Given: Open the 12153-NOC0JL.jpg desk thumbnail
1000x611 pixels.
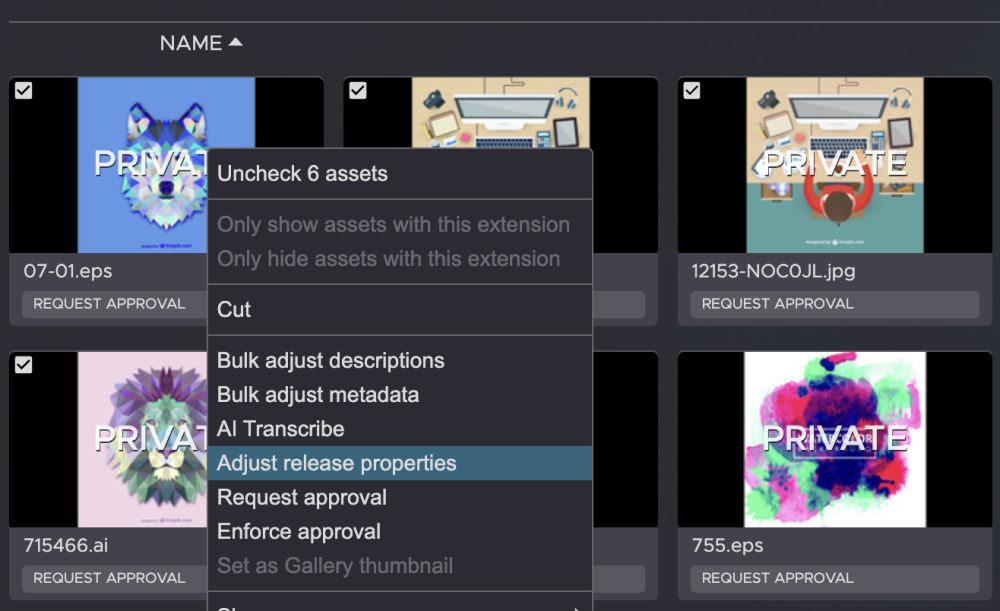Looking at the screenshot, I should coord(835,165).
